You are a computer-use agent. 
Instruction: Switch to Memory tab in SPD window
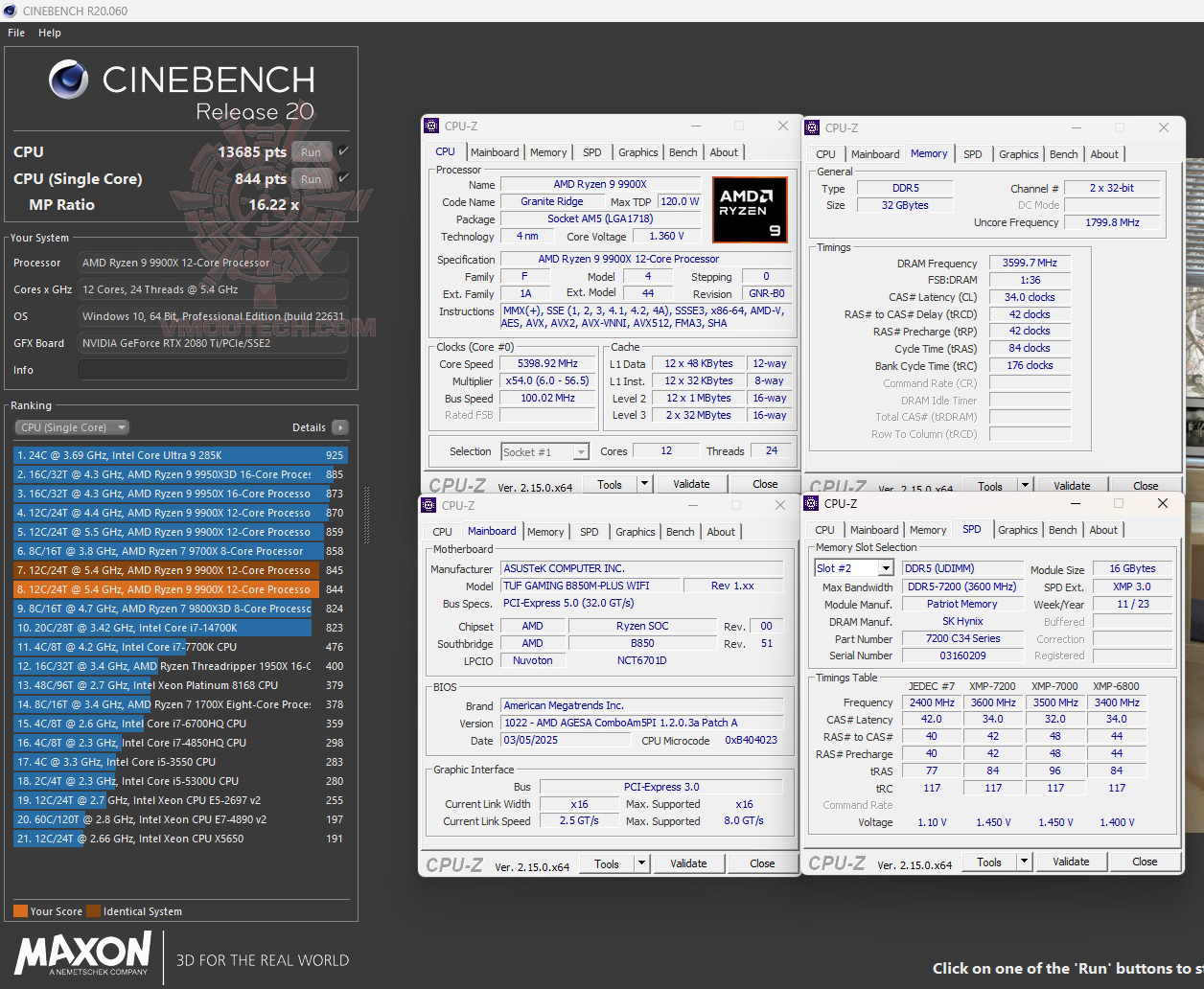(928, 530)
